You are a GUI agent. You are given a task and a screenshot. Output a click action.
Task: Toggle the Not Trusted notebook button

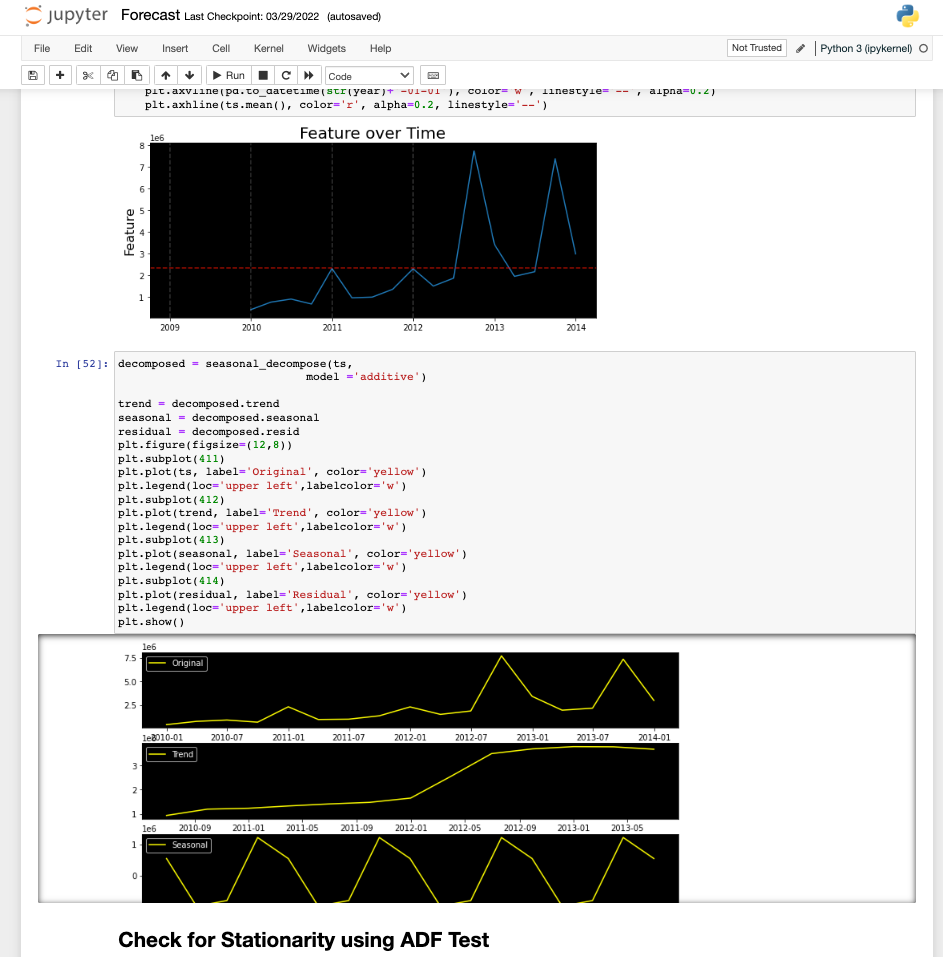756,48
